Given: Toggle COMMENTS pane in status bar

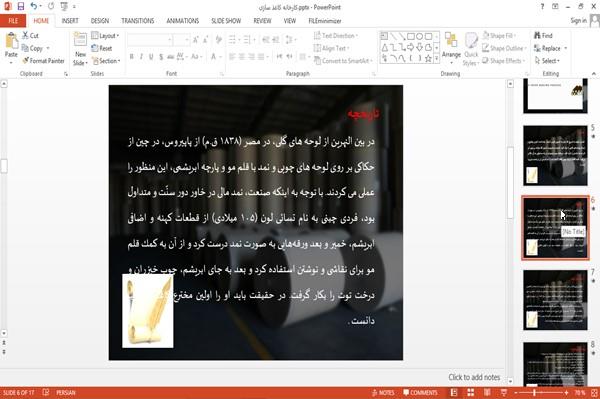Looking at the screenshot, I should point(420,393).
